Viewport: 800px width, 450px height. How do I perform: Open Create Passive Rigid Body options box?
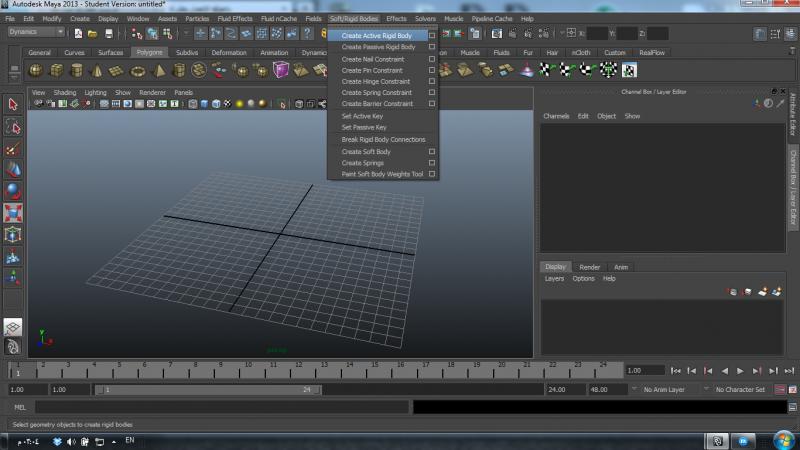[x=432, y=47]
